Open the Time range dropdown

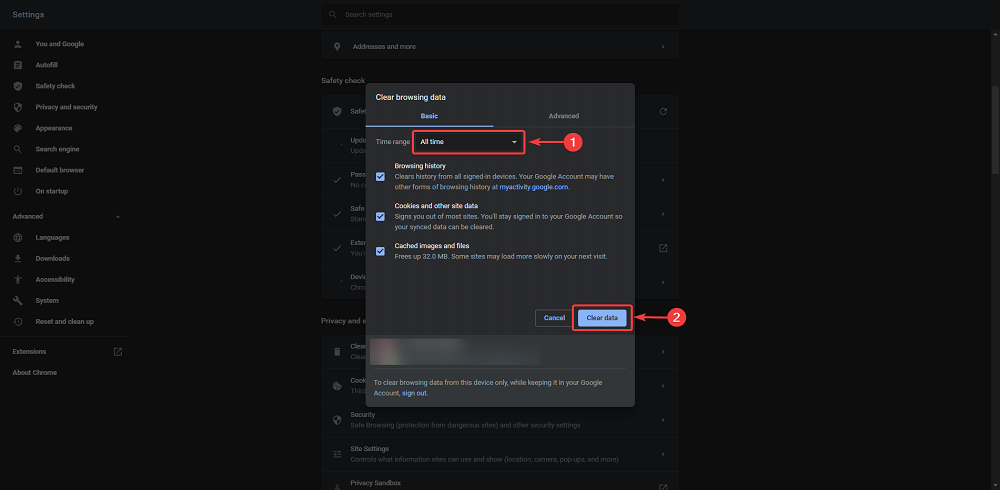click(469, 142)
